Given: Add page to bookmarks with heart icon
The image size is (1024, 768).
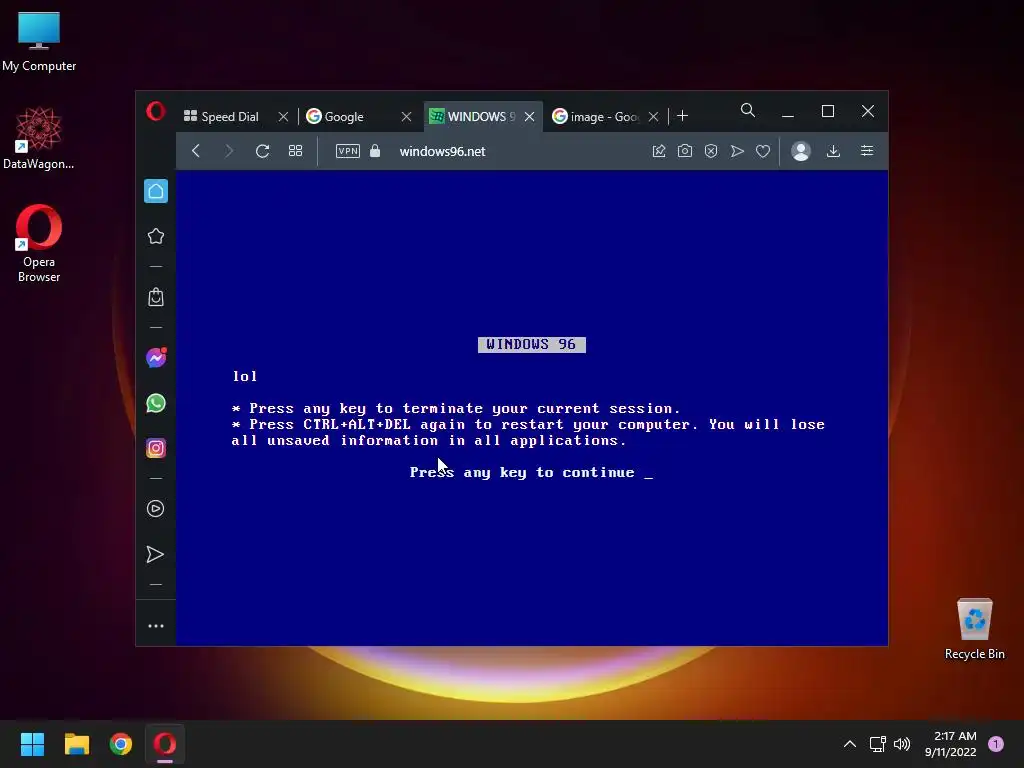Looking at the screenshot, I should (763, 151).
